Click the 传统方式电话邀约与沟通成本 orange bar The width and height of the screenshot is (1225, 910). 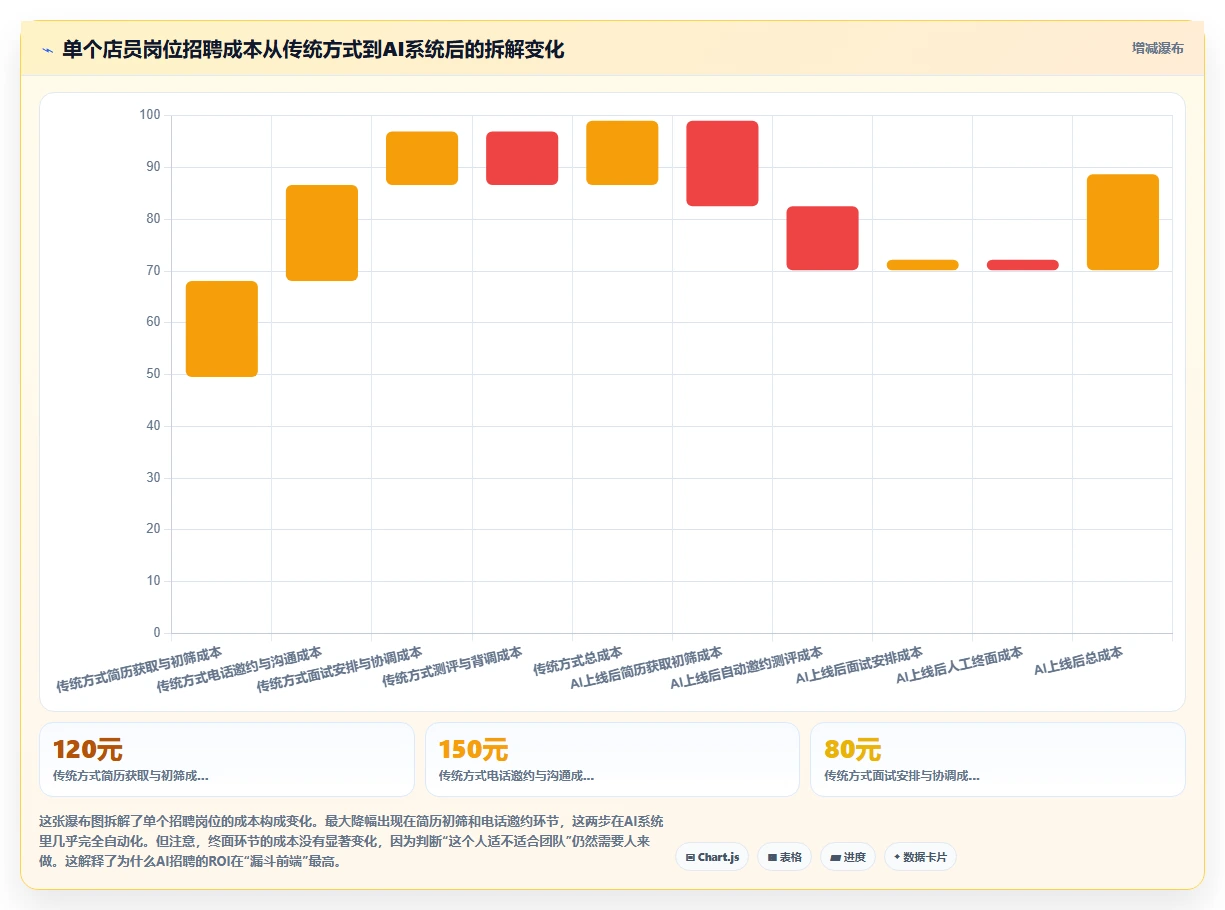click(x=322, y=233)
